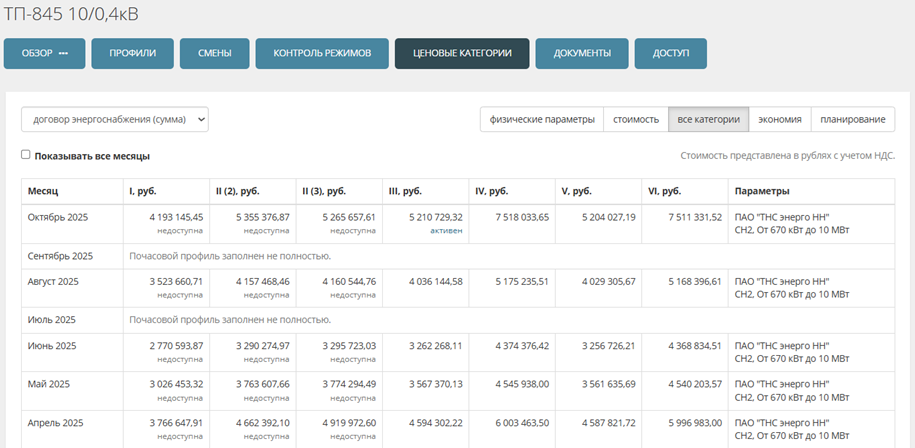Switch view to физические параметры
915x448 pixels.
coord(541,119)
